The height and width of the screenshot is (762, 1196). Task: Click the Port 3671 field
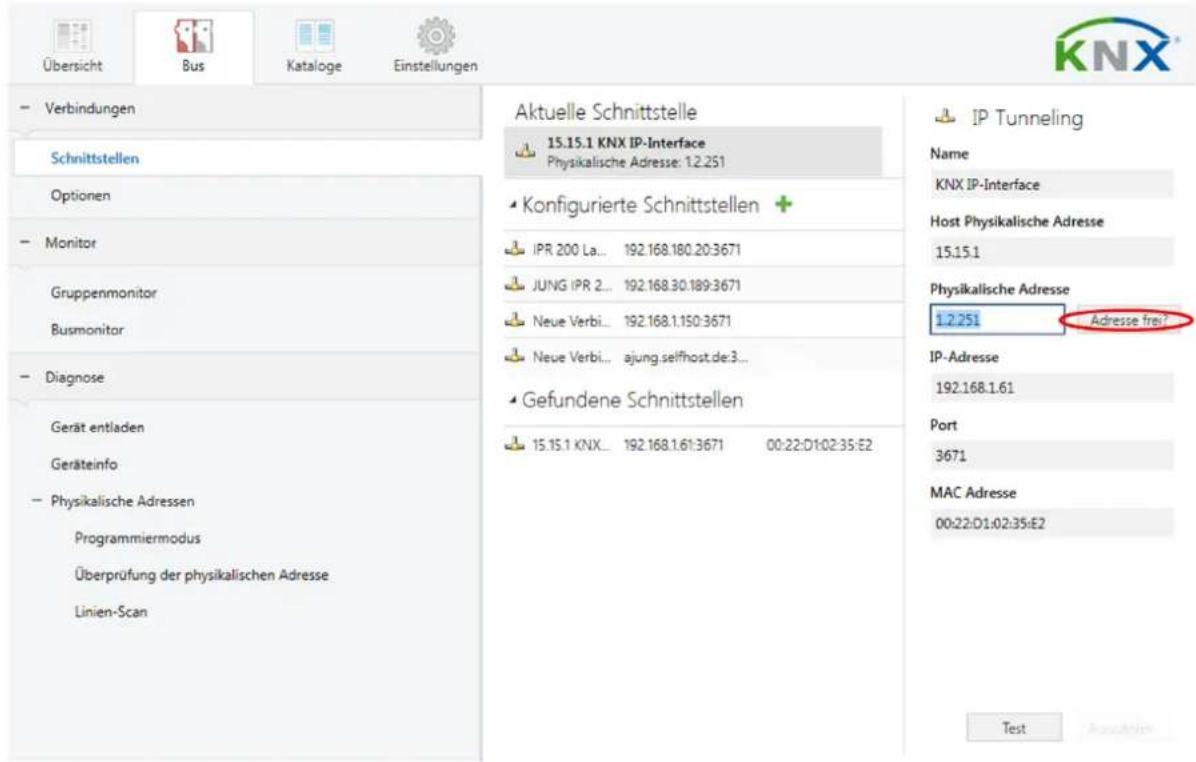(1051, 455)
